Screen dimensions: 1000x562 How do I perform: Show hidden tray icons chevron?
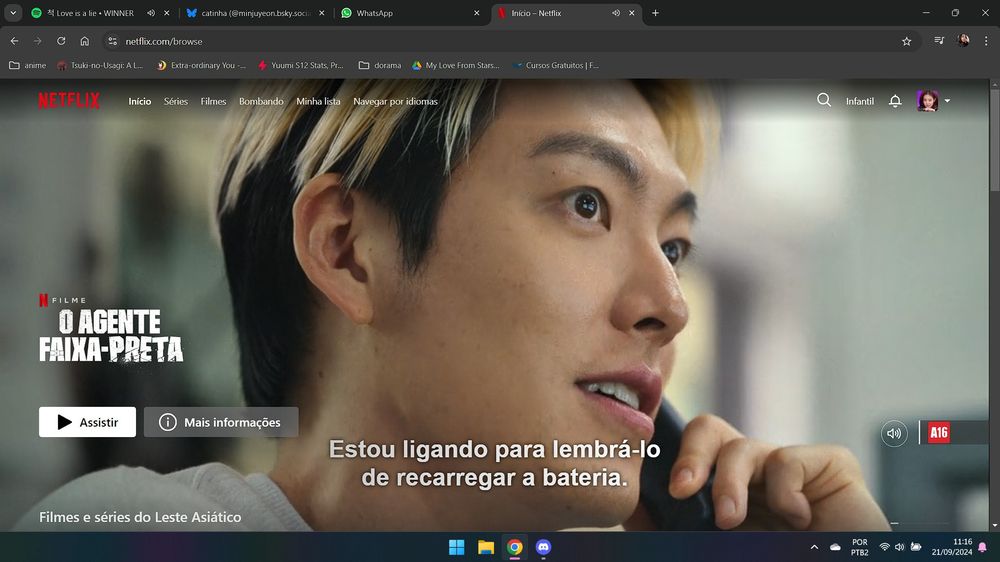(x=814, y=547)
